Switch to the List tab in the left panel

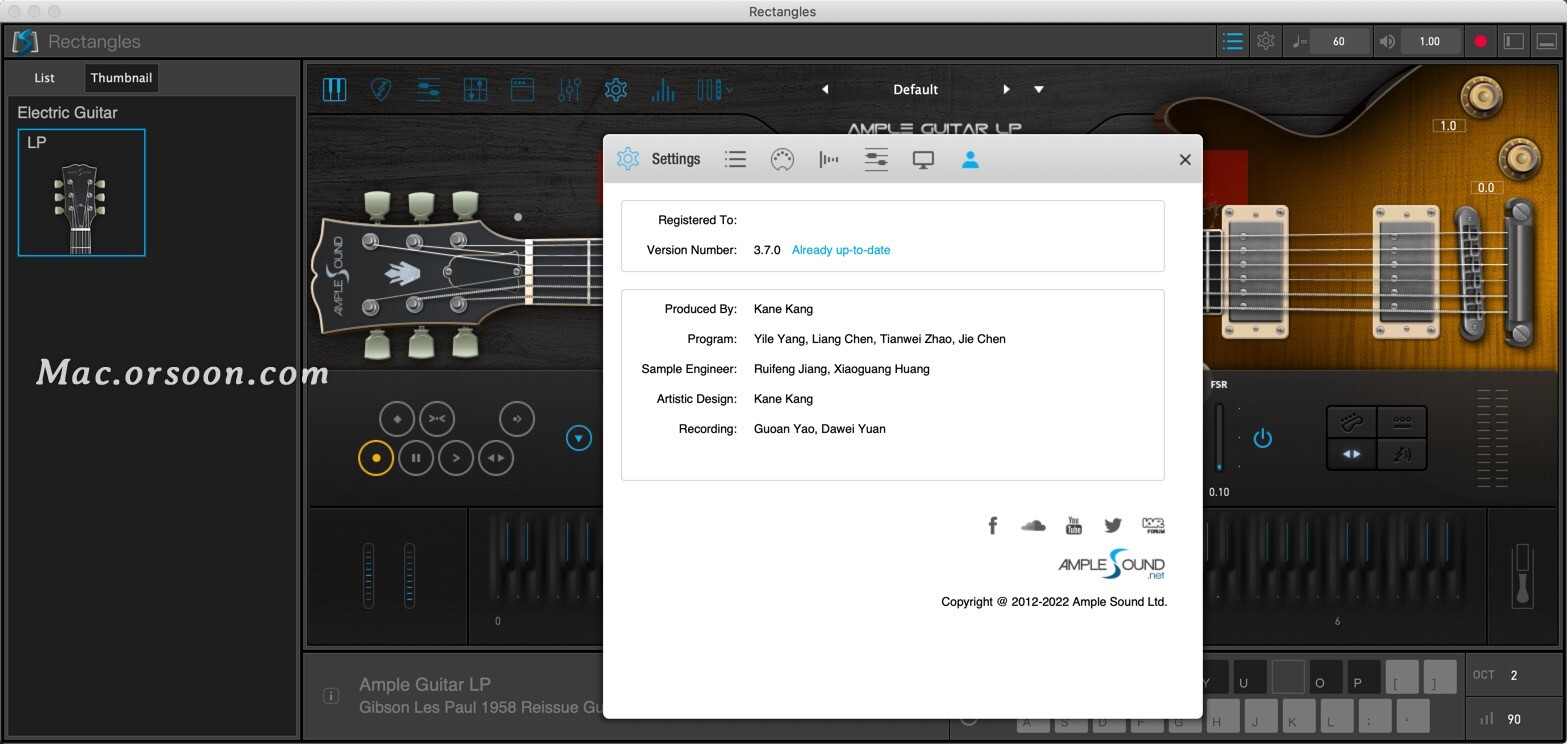[x=44, y=77]
